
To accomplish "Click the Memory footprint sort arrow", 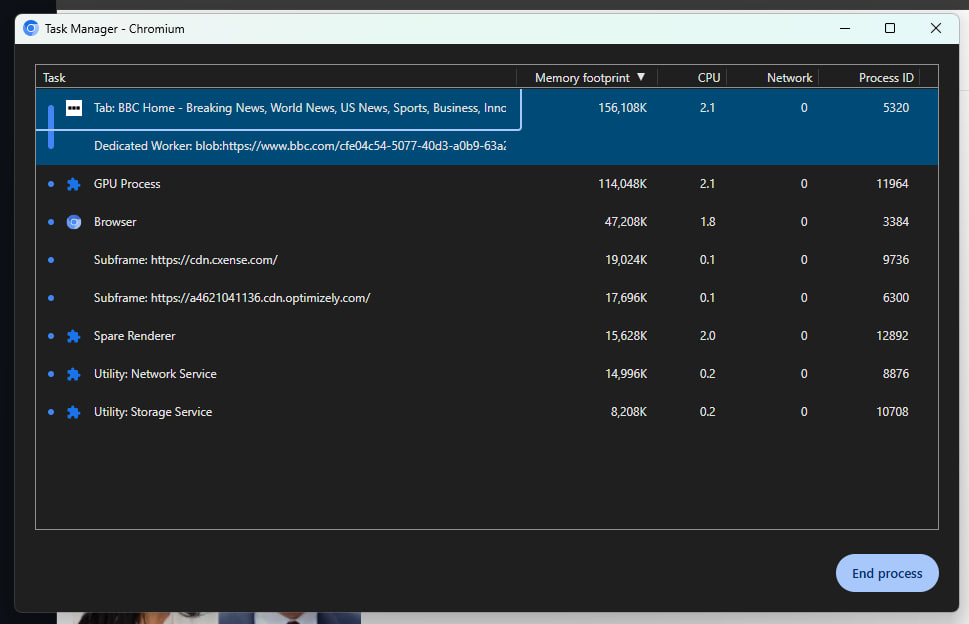I will tap(641, 77).
